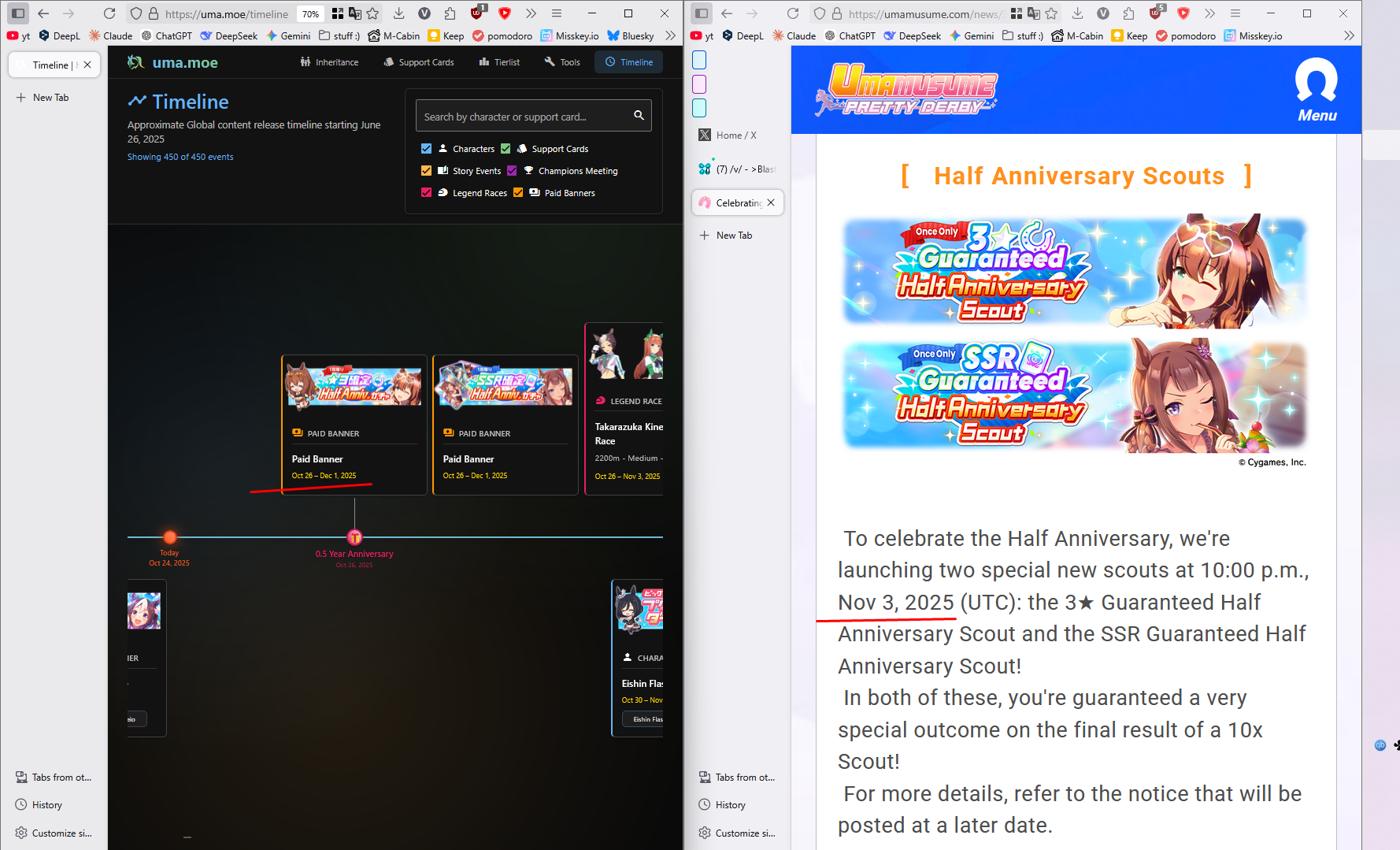Reload the umamusume.com news page
The height and width of the screenshot is (850, 1400).
pyautogui.click(x=793, y=13)
